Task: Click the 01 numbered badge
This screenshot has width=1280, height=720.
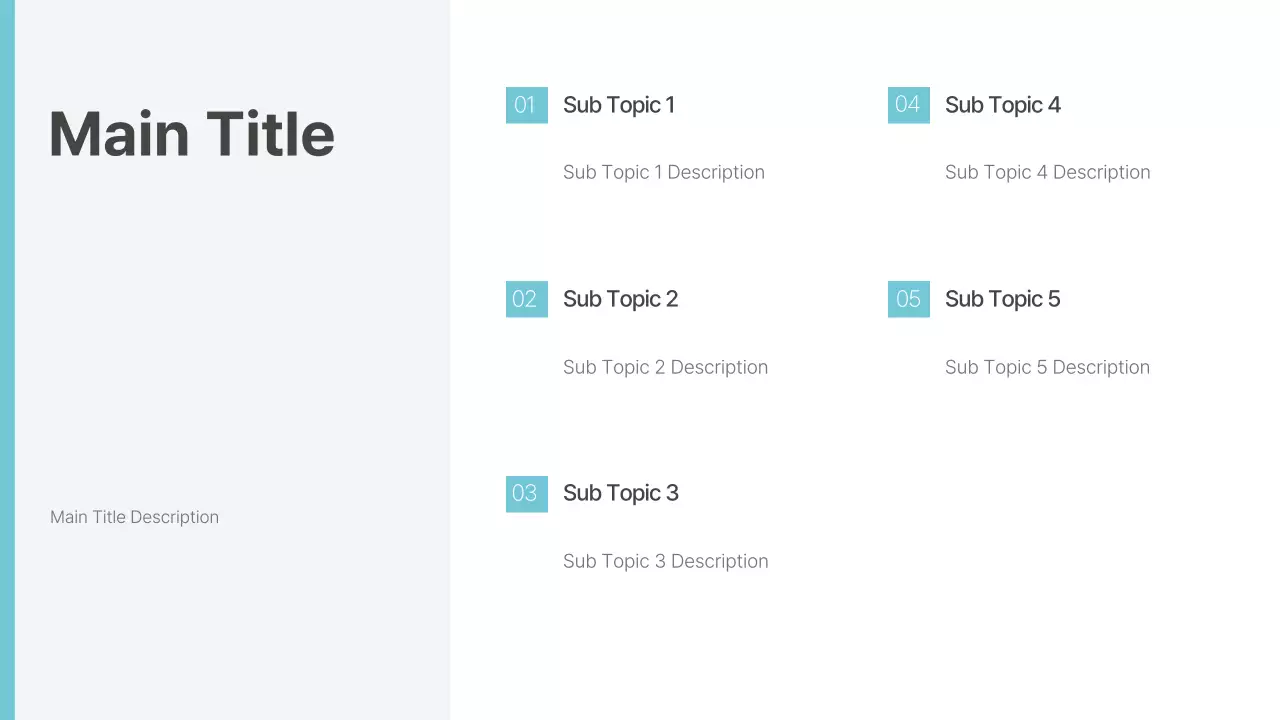Action: point(526,105)
